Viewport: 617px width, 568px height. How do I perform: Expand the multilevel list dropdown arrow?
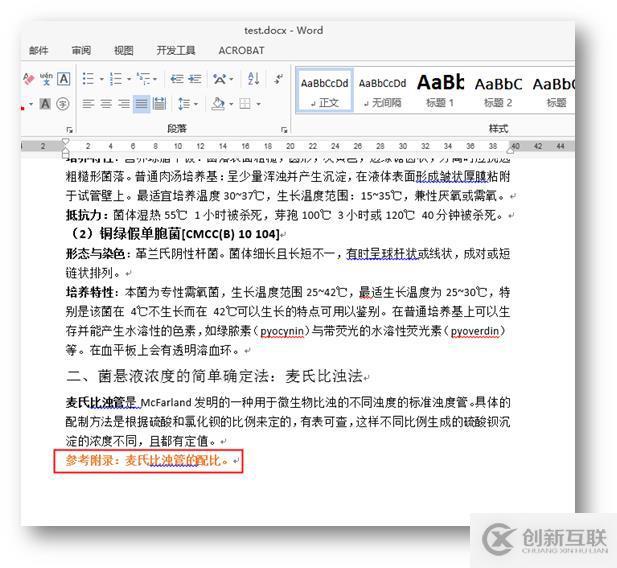155,79
